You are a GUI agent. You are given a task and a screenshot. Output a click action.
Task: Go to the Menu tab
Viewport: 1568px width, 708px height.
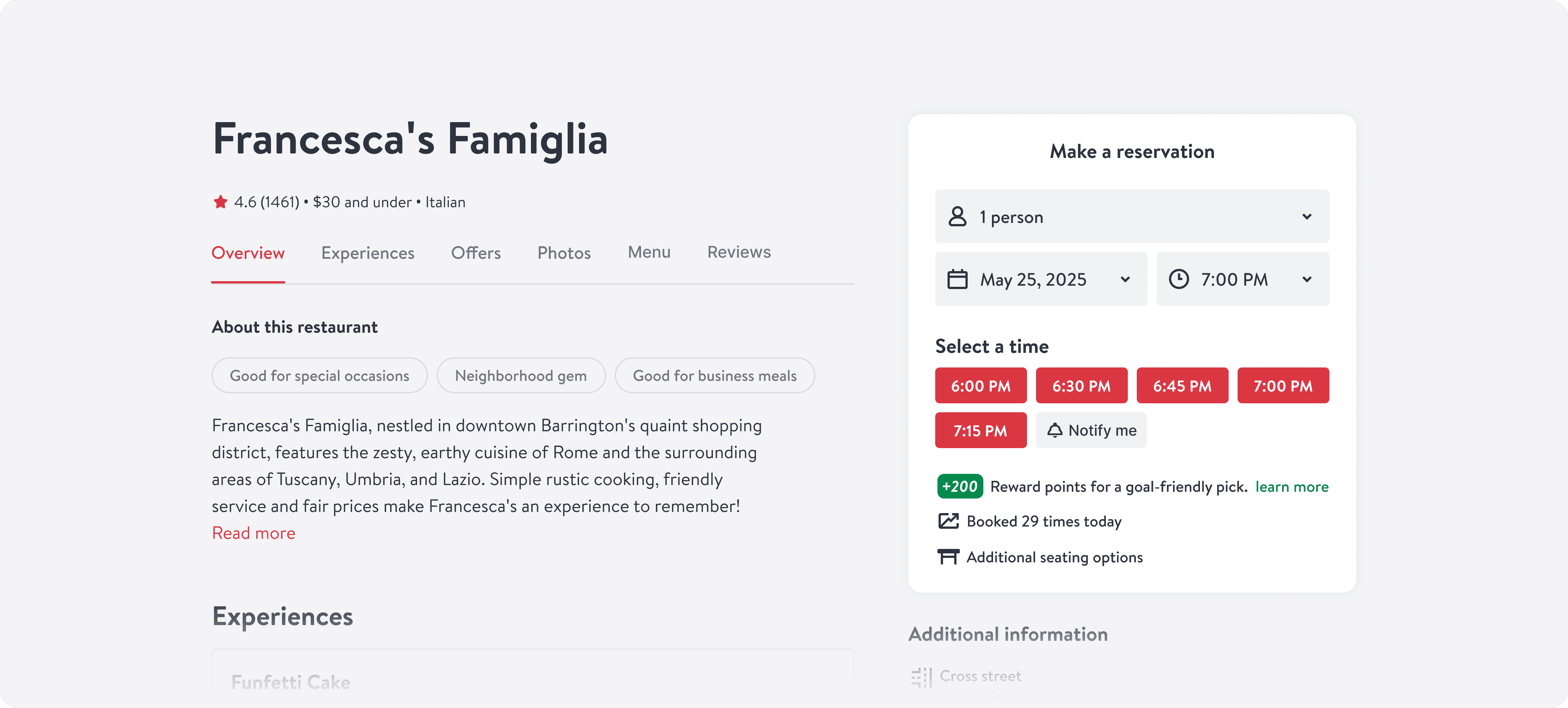pyautogui.click(x=649, y=252)
